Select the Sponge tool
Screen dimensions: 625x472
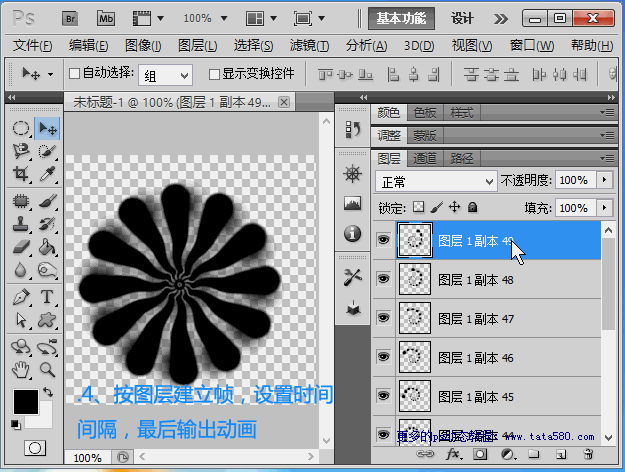click(47, 270)
